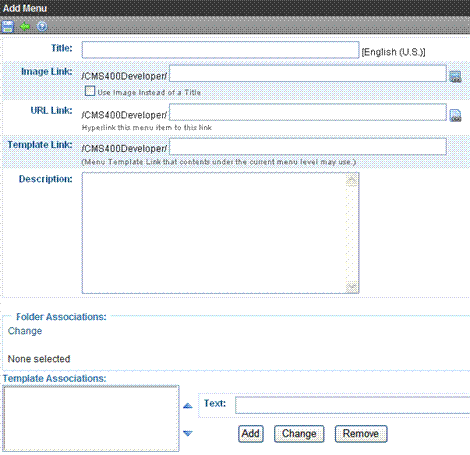Click the green back arrow icon
The image size is (470, 455).
pos(25,26)
